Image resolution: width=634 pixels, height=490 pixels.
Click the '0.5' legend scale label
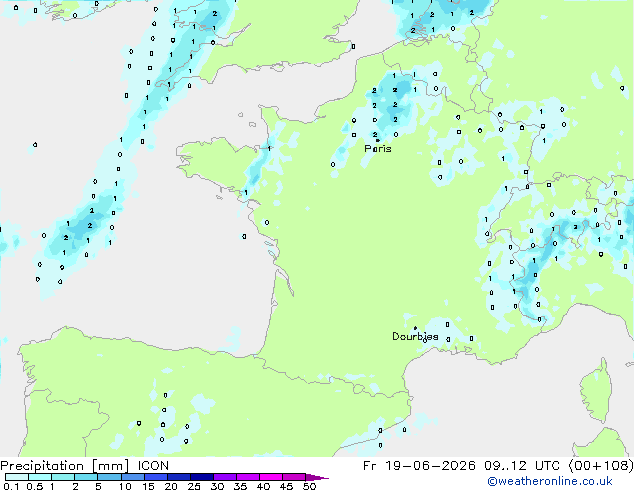coord(35,486)
